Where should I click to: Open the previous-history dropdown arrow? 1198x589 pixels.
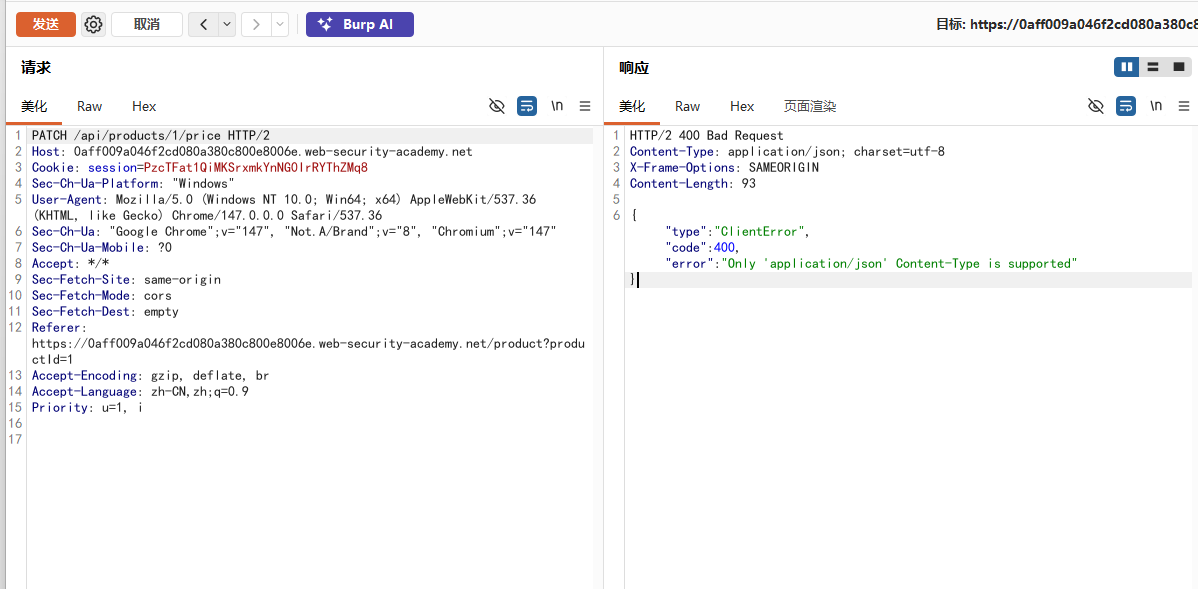click(227, 24)
